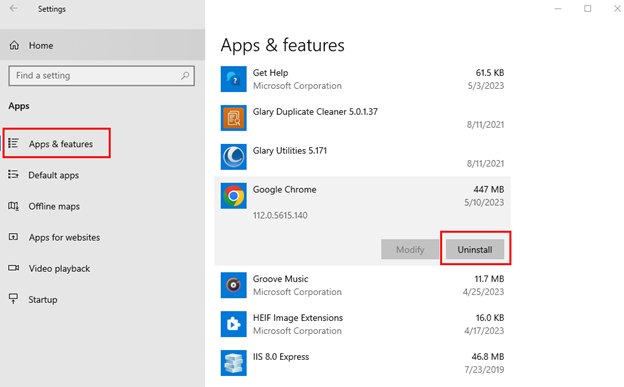The image size is (624, 387).
Task: Select the IIS 8.0 Express entry
Action: click(281, 357)
